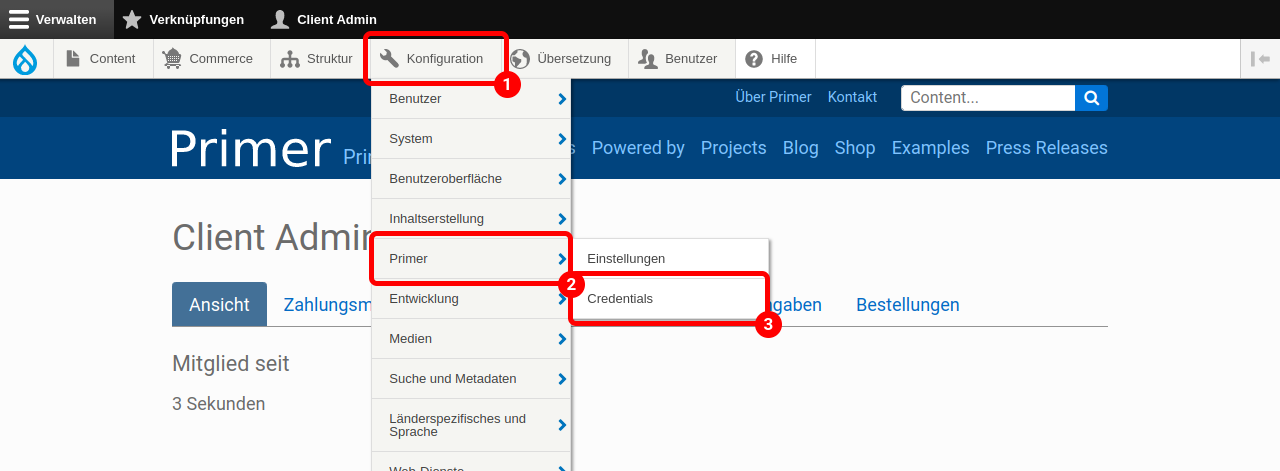1280x471 pixels.
Task: Click the Drupal drop logo icon
Action: click(x=25, y=60)
